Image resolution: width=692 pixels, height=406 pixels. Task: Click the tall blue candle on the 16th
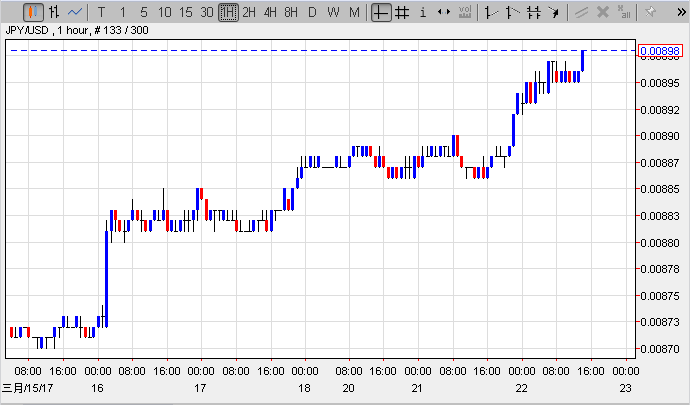click(106, 279)
